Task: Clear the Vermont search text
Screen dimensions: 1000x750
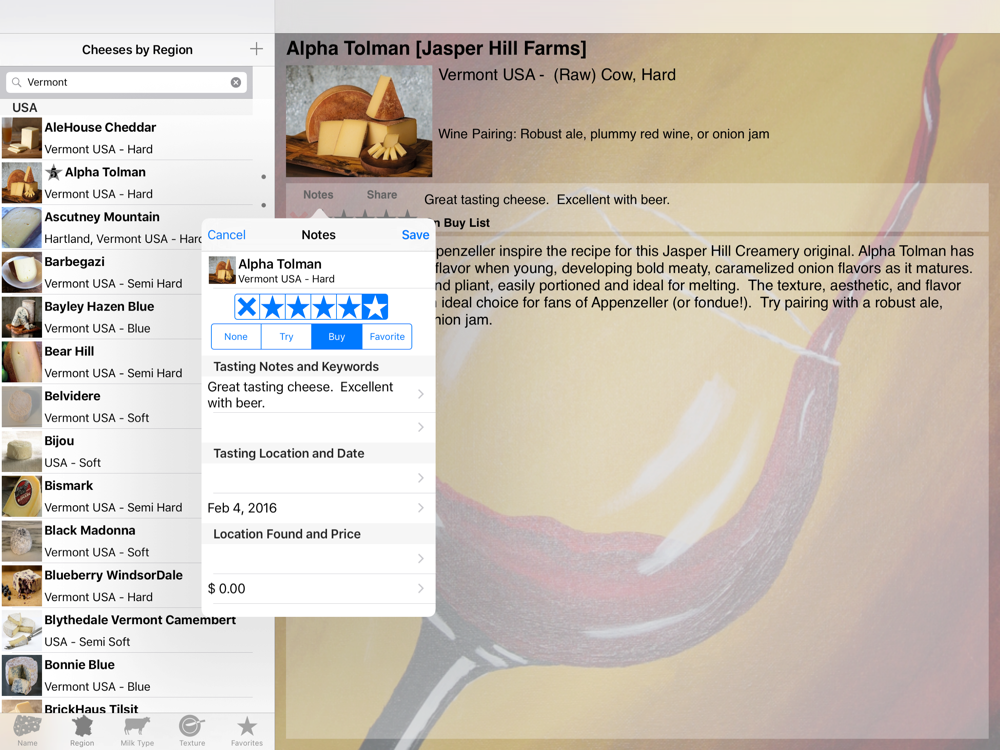Action: tap(236, 82)
